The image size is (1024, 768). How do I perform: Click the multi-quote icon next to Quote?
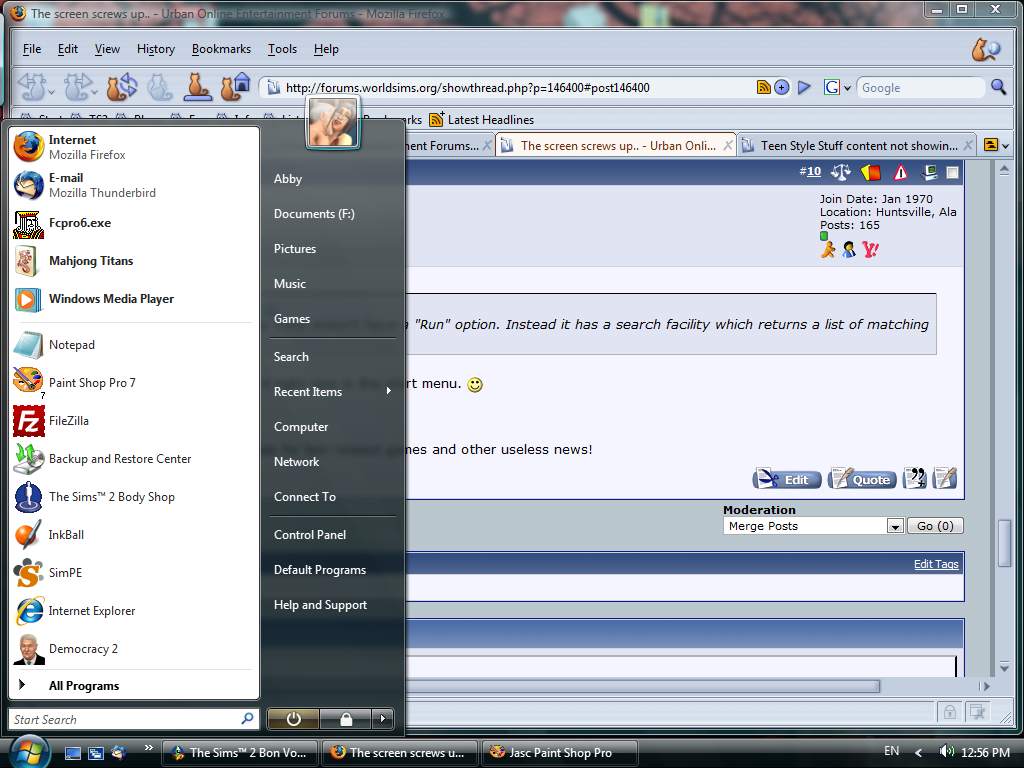[914, 479]
